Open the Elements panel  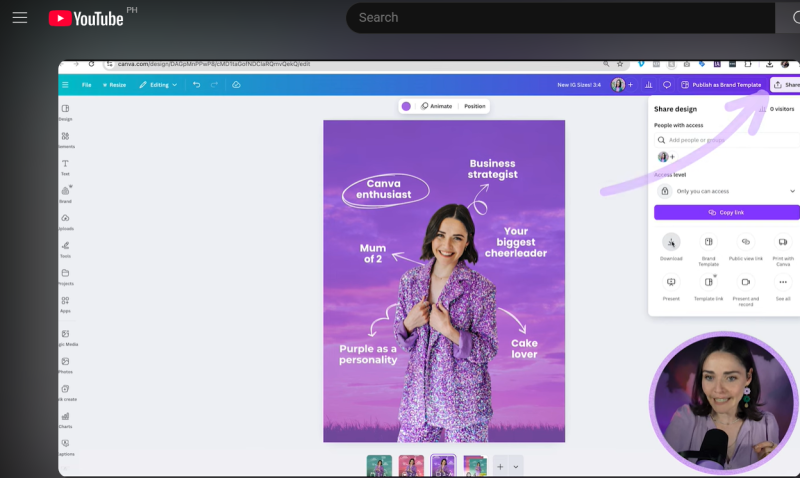(65, 140)
